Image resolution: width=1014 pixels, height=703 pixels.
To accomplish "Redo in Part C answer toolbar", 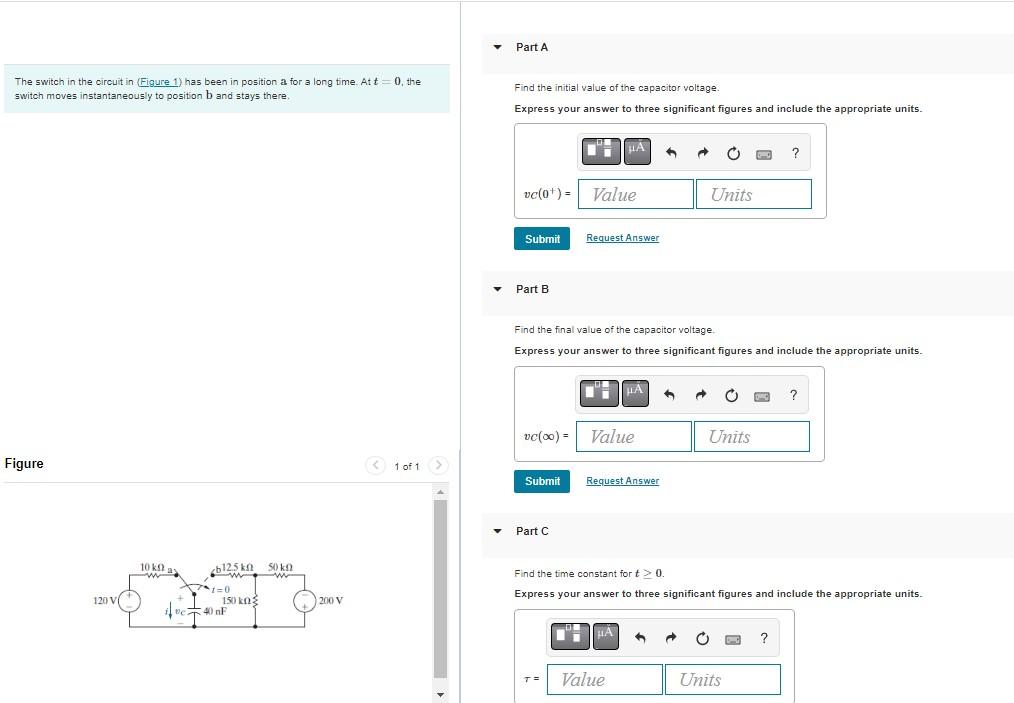I will (671, 638).
